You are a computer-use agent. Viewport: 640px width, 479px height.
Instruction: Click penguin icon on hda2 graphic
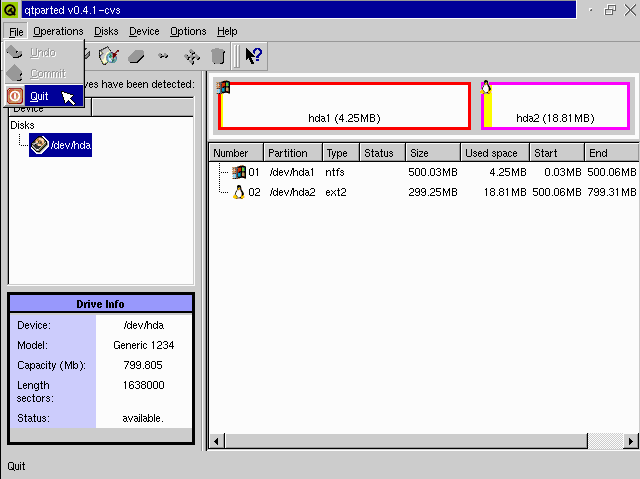(x=486, y=87)
